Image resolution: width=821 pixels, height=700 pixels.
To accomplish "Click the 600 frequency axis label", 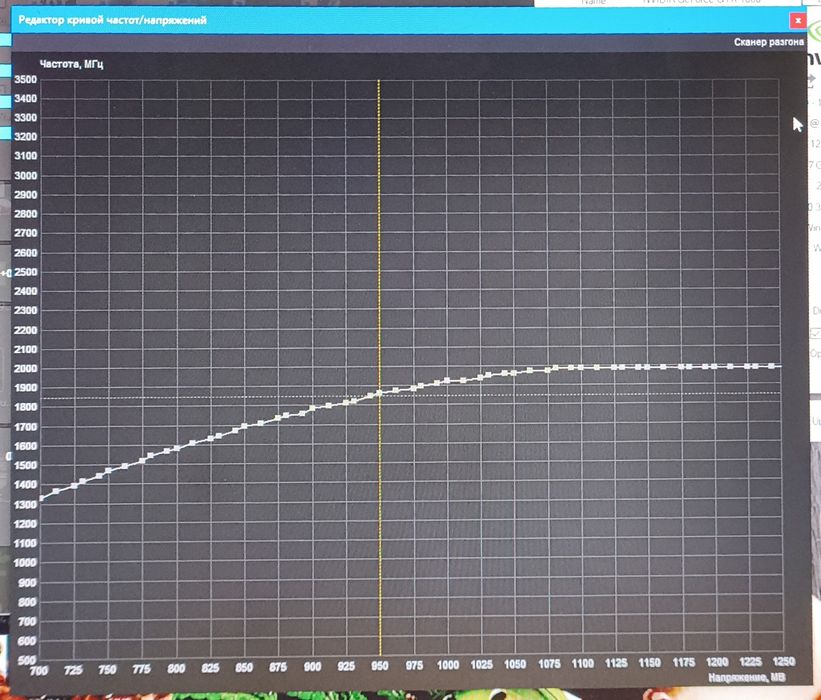I will [27, 641].
